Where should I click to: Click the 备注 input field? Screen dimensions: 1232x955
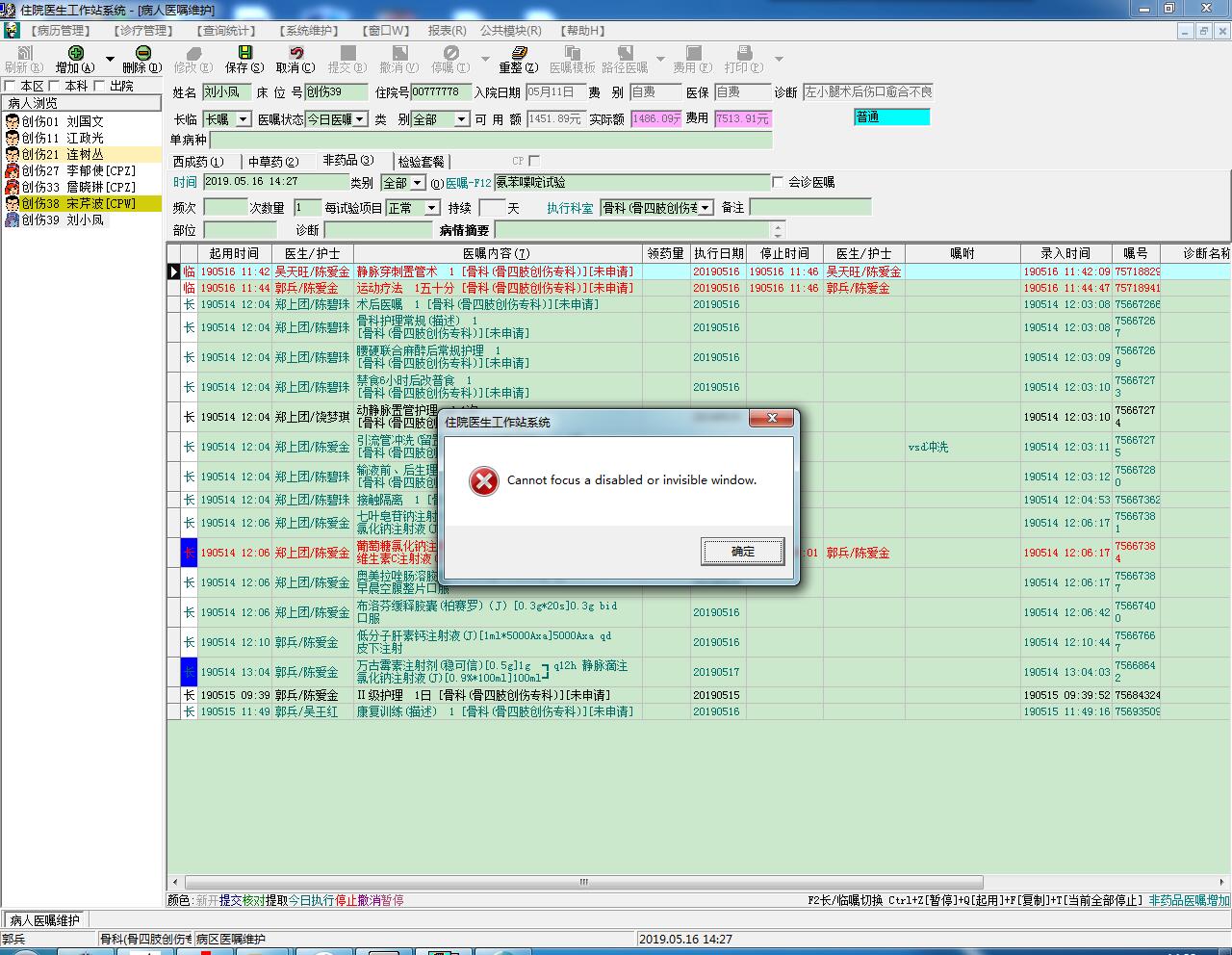pos(810,207)
